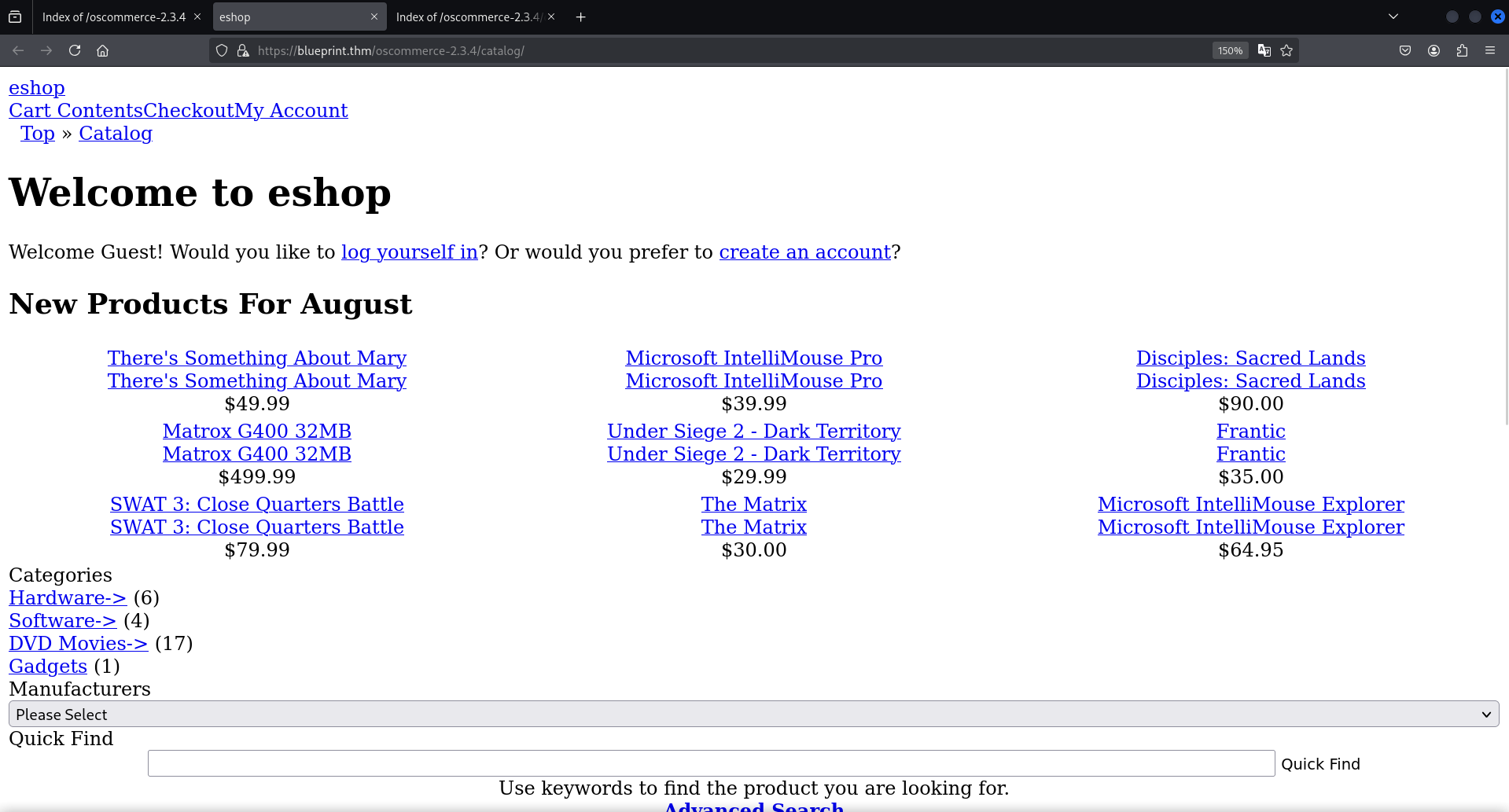Image resolution: width=1509 pixels, height=812 pixels.
Task: Open the list all tabs chevron
Action: point(1393,17)
